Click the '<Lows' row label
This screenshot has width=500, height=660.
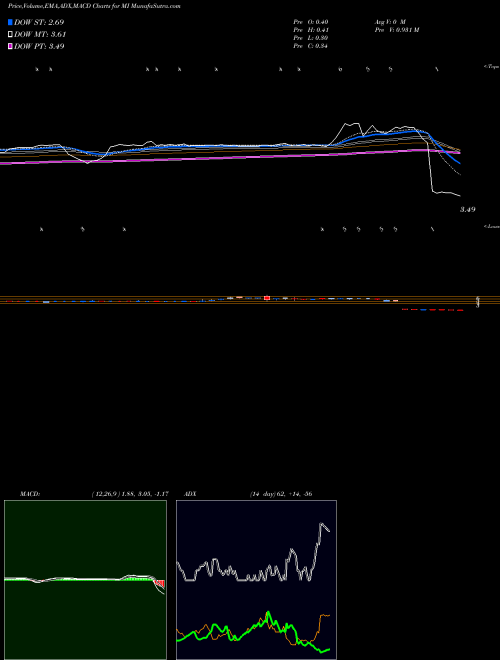pos(491,226)
